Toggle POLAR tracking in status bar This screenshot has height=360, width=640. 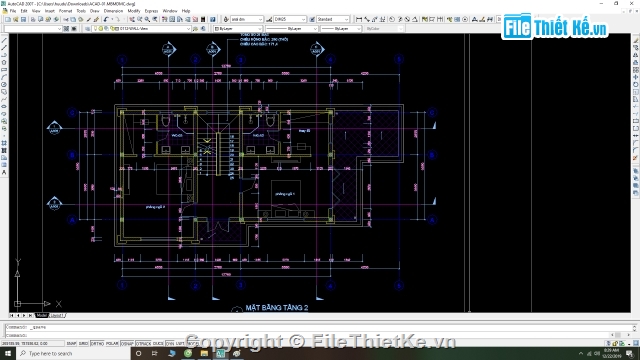[x=112, y=344]
